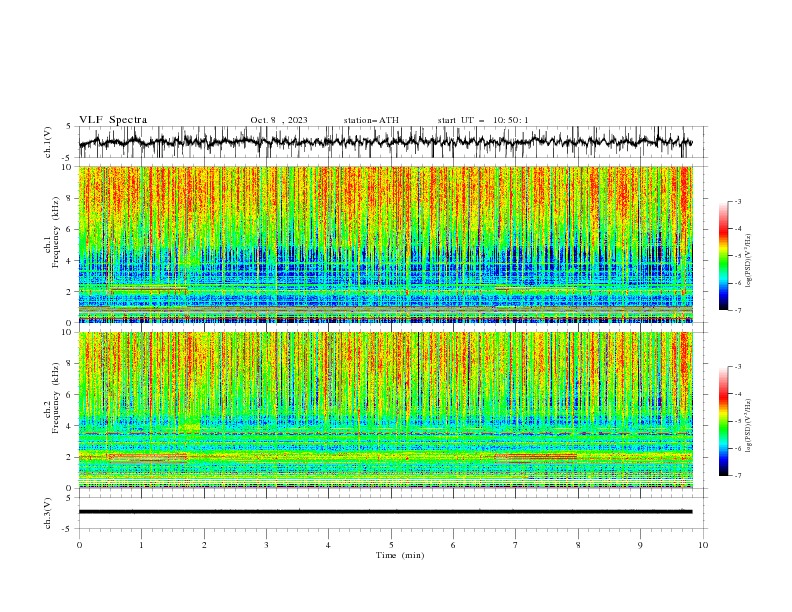Click the date text "Oct. 8 , 2023"
This screenshot has height=612, width=792.
(279, 120)
